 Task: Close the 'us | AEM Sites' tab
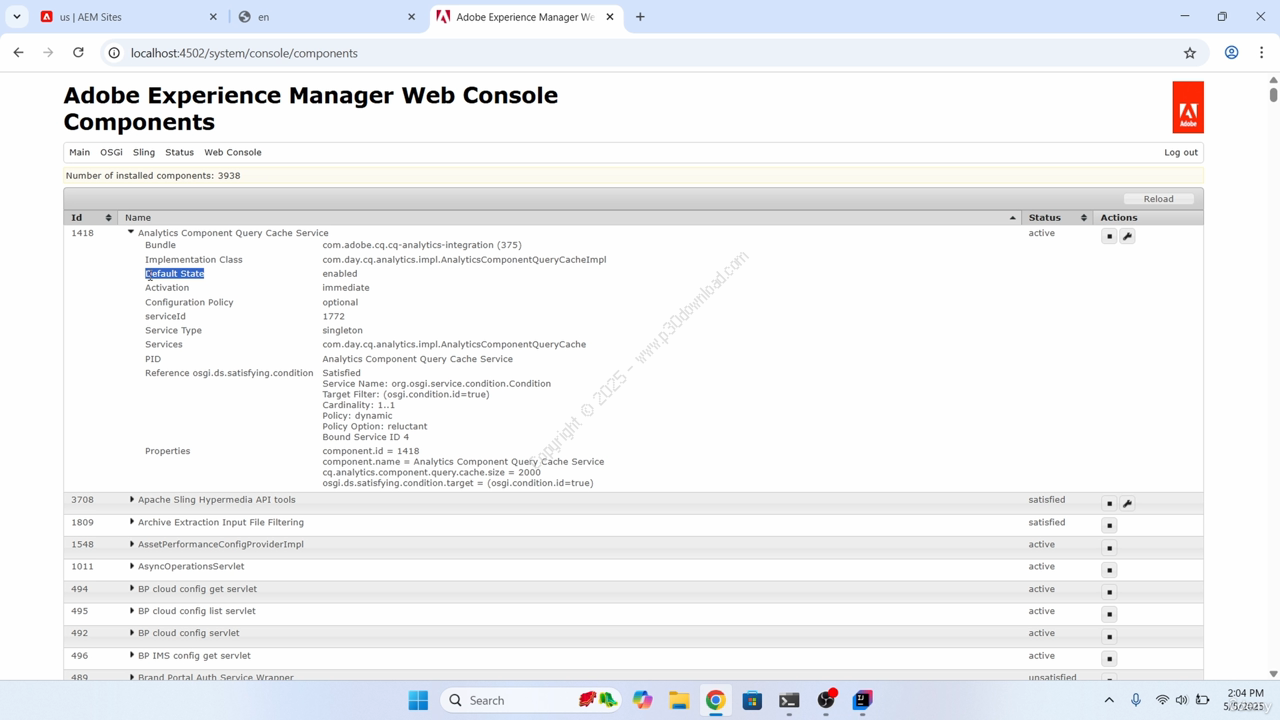tap(213, 17)
